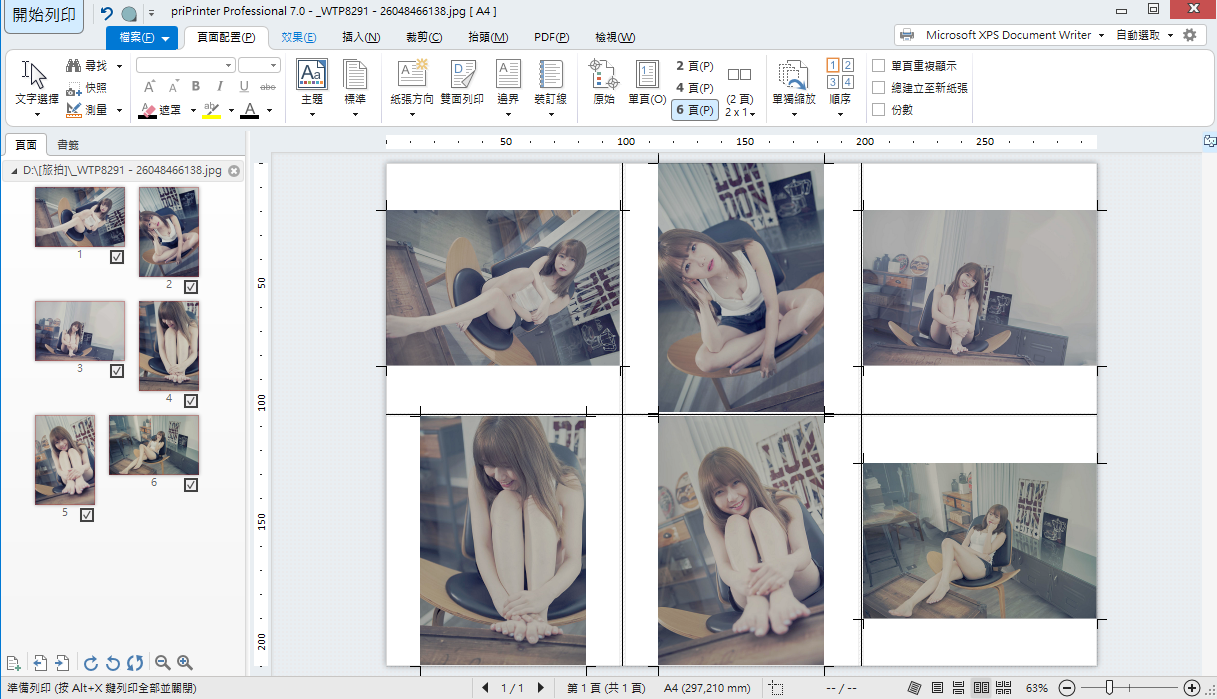Open the highlight color dropdown arrow

coord(231,110)
